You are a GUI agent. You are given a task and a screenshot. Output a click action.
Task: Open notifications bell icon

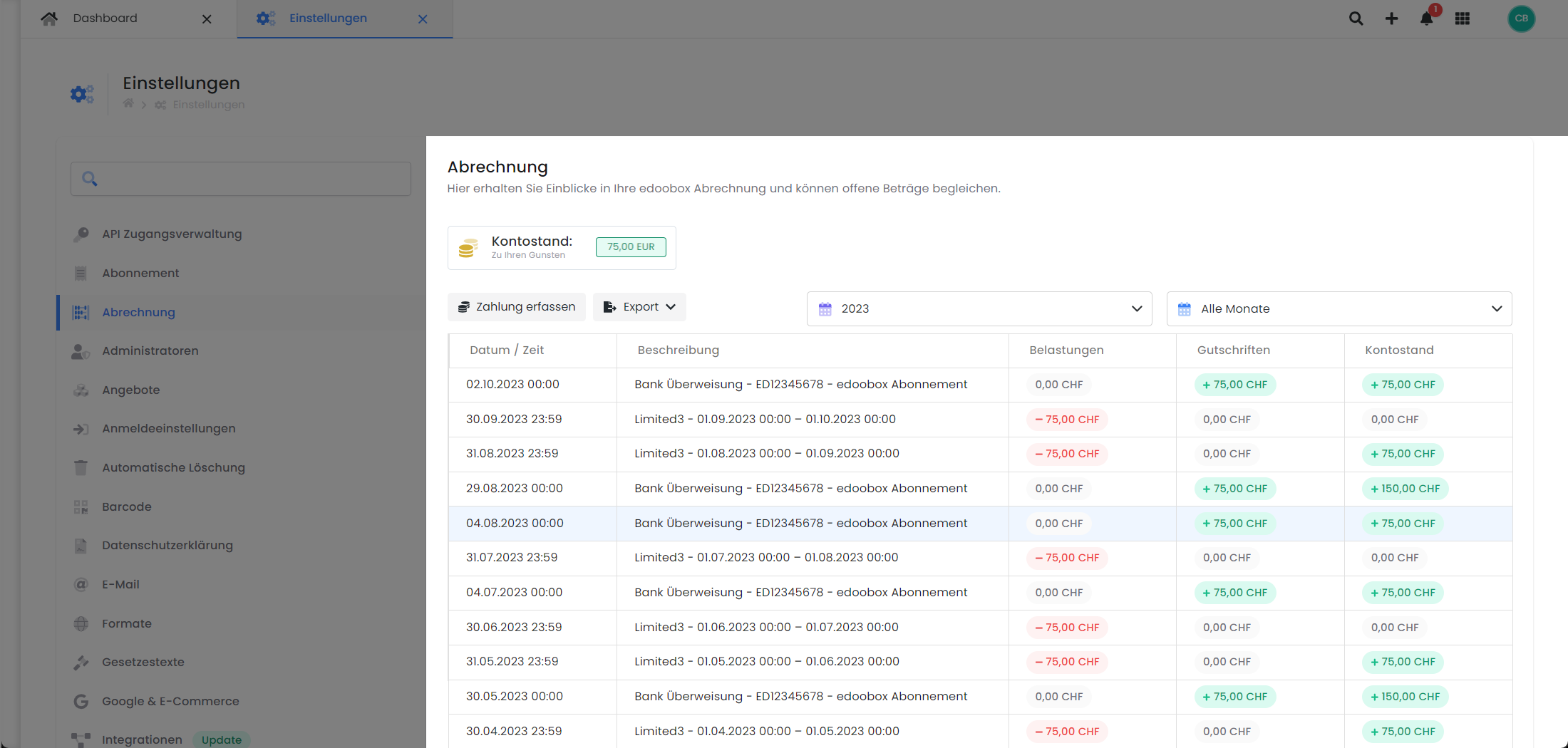1426,19
